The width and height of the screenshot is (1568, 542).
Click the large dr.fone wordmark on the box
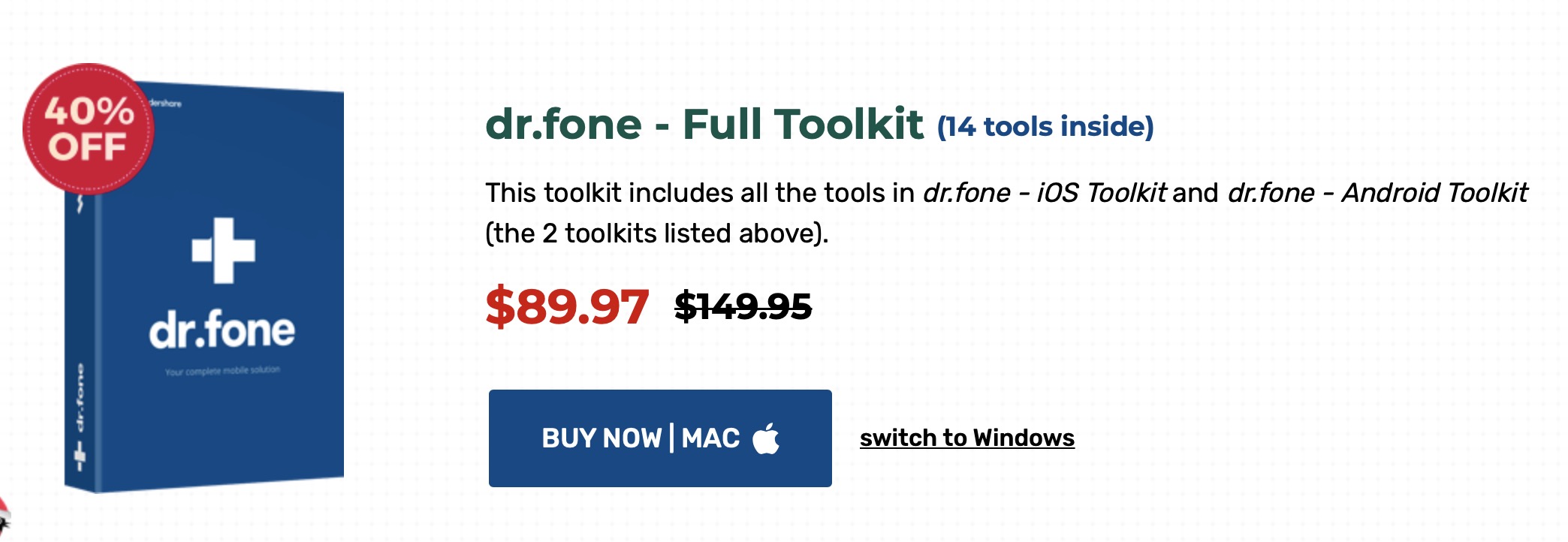(222, 330)
